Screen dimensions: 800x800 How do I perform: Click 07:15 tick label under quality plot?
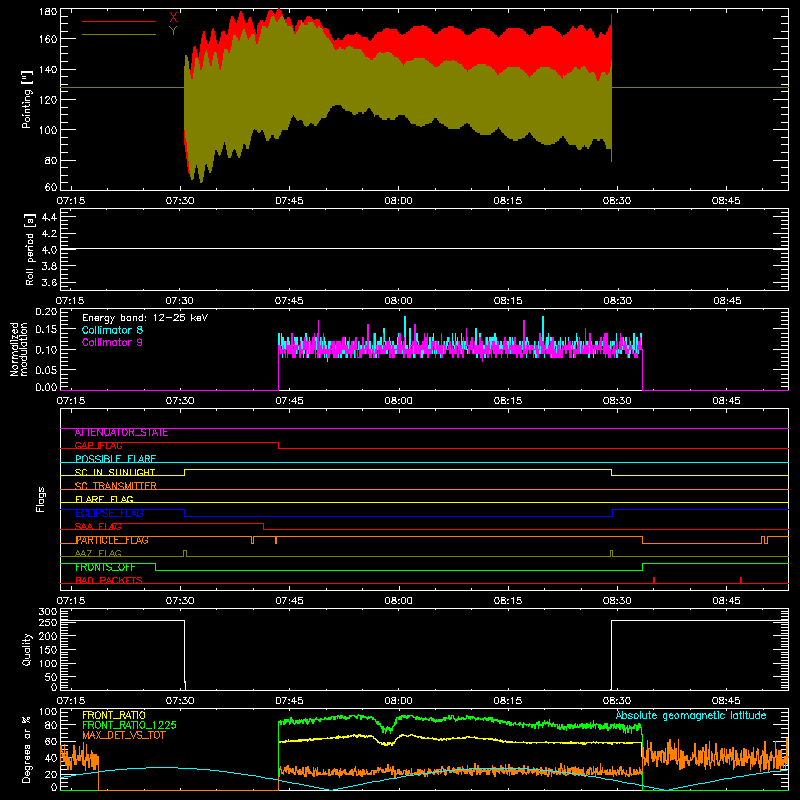point(70,701)
